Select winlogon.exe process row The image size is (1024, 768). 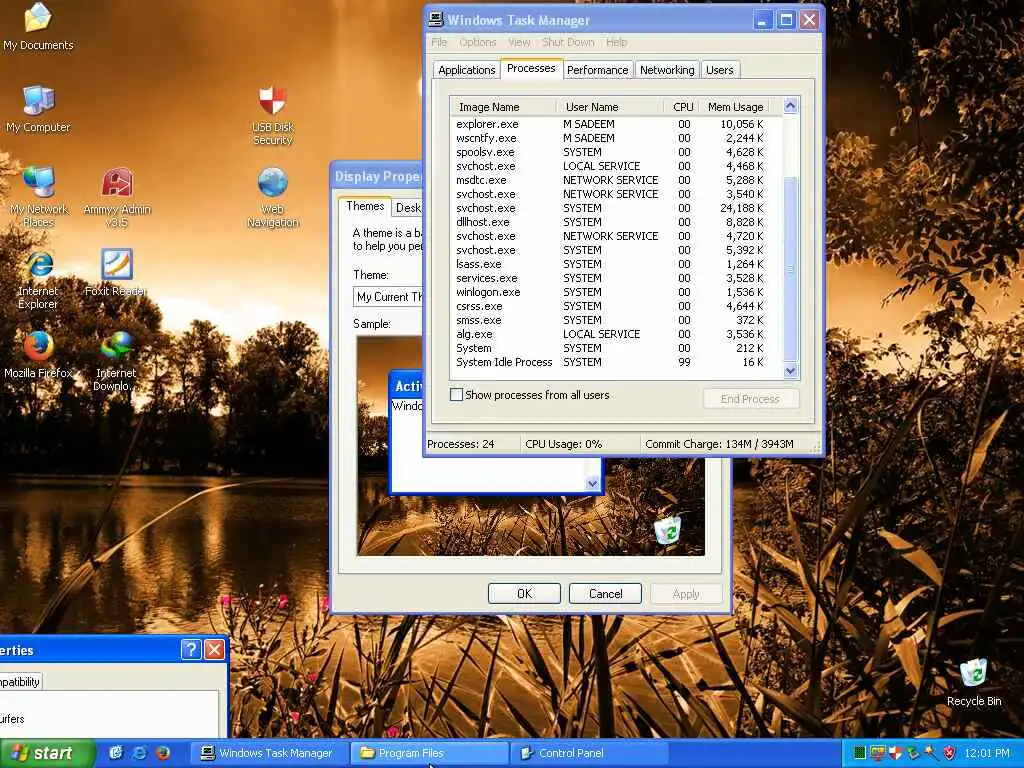click(610, 292)
